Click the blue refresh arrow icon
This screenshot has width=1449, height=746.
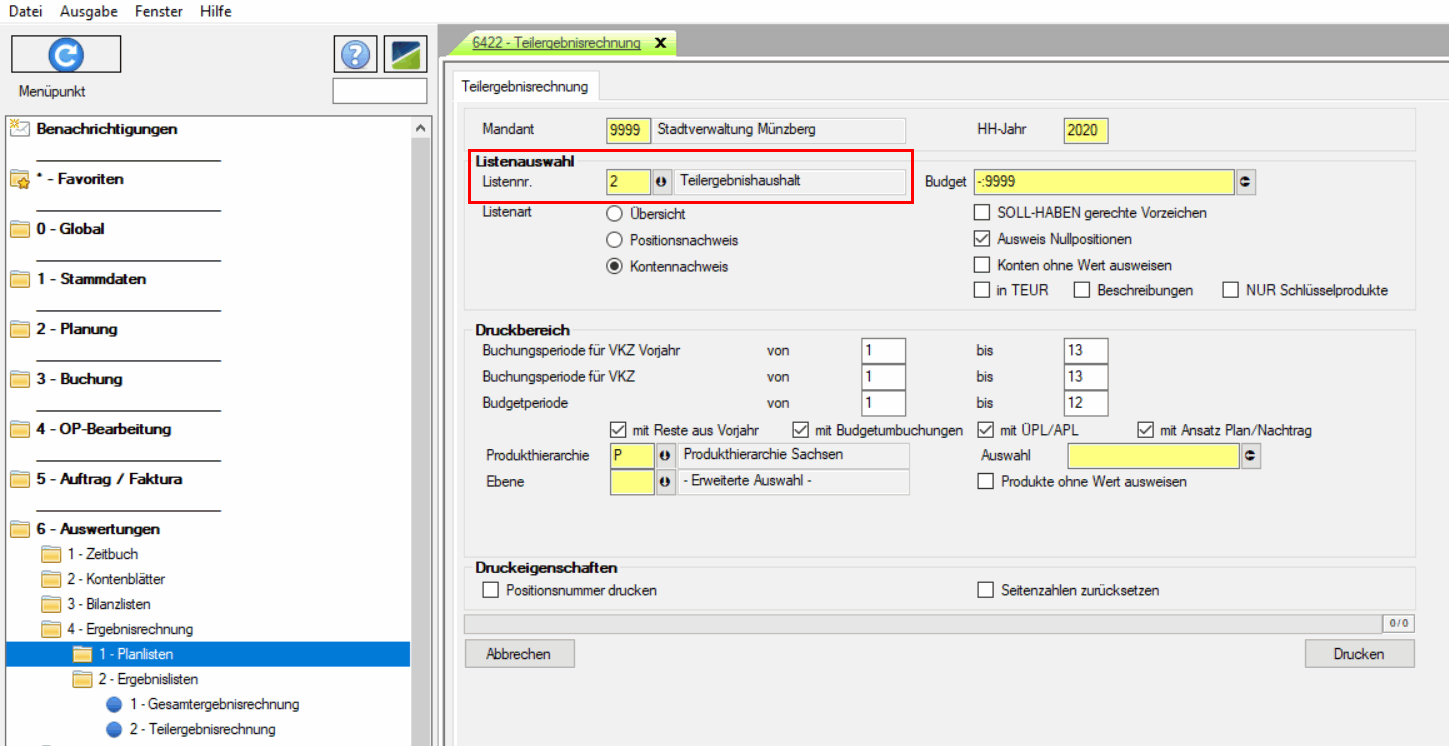(x=66, y=54)
